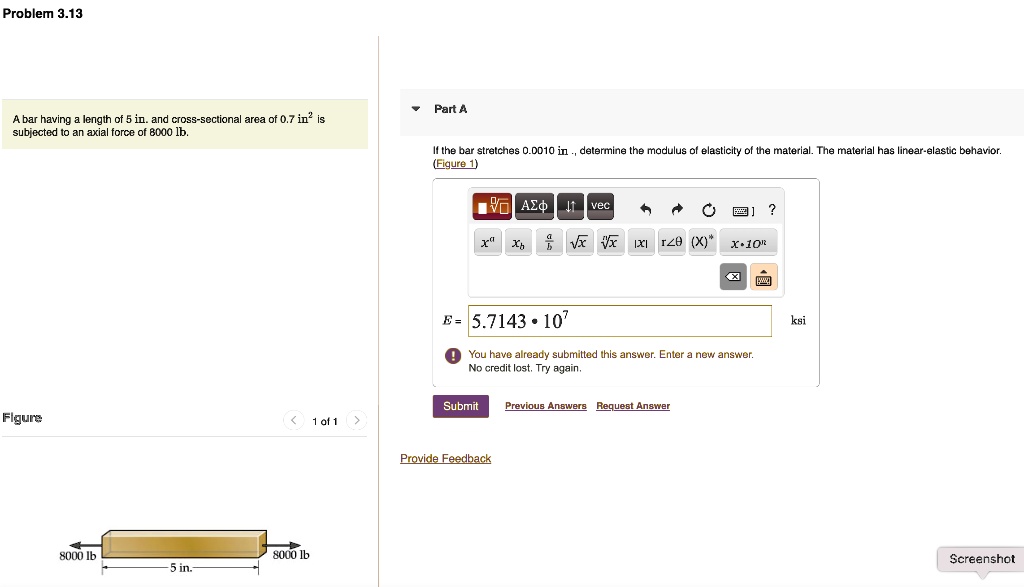
Task: Insert a fraction with the a/b icon
Action: 549,241
